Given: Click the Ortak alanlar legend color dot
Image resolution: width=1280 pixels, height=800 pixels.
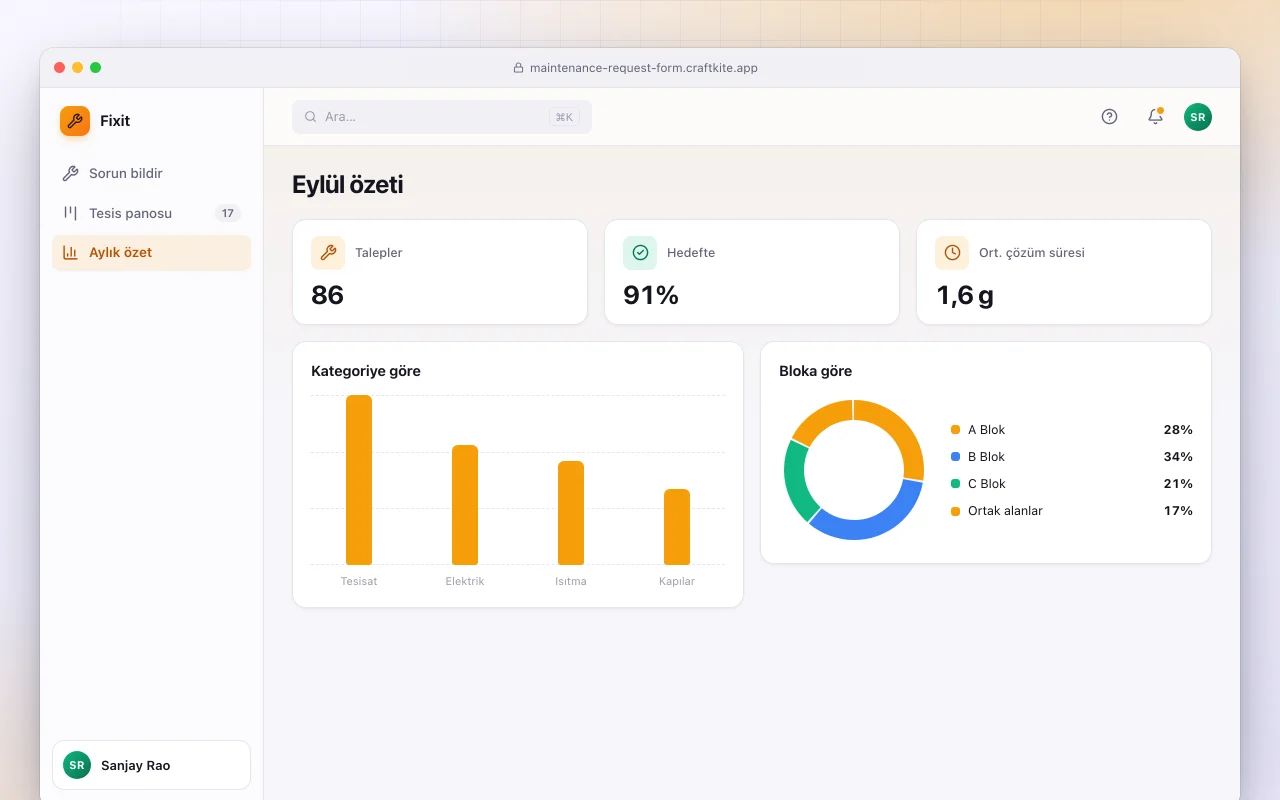Looking at the screenshot, I should pyautogui.click(x=955, y=511).
